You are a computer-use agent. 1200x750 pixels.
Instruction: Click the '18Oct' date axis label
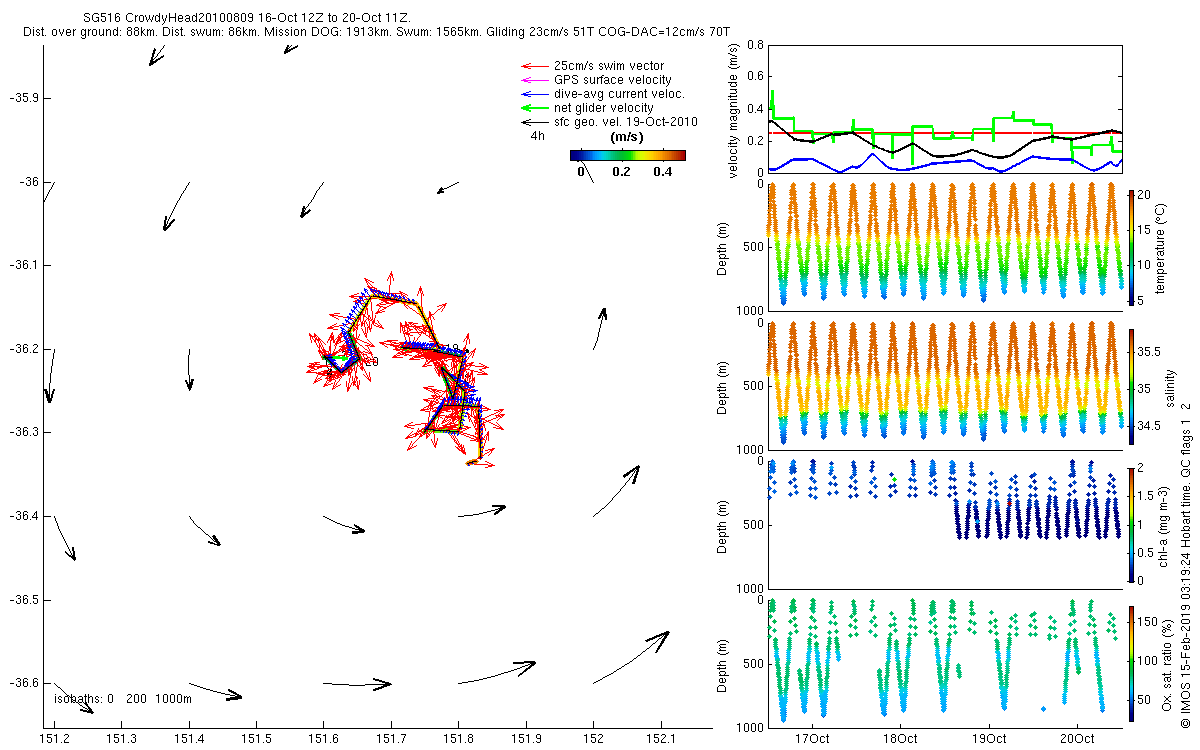(x=900, y=739)
